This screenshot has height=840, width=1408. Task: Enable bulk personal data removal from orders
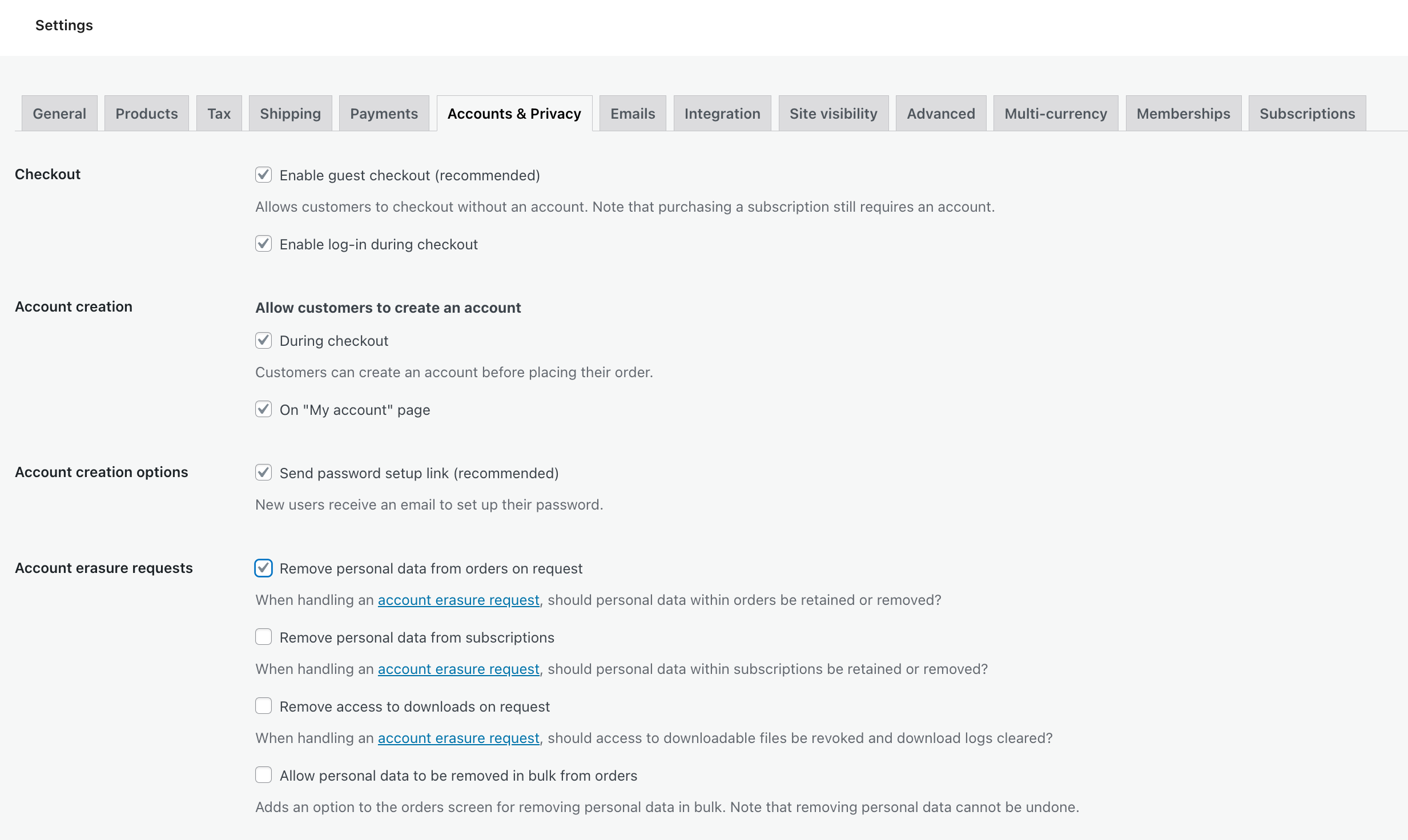[263, 775]
